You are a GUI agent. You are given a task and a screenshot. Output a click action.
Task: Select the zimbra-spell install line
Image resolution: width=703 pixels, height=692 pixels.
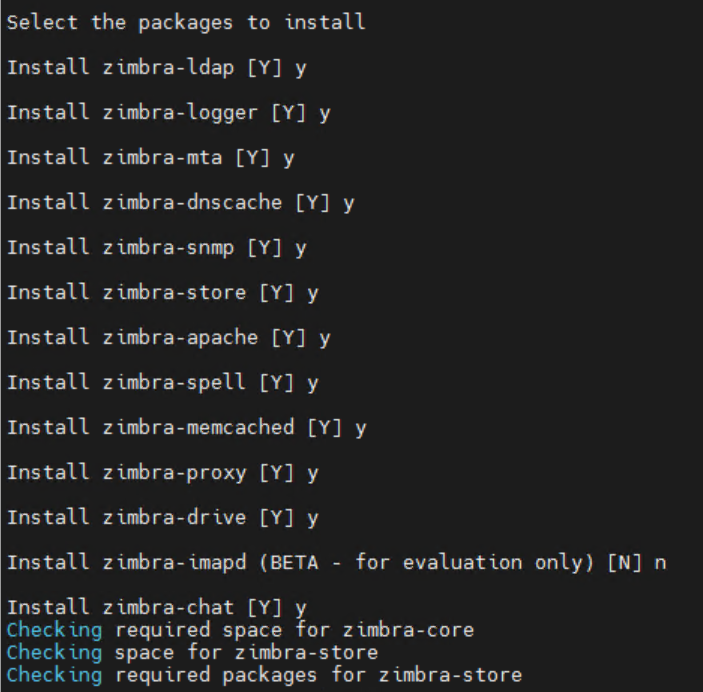(162, 383)
